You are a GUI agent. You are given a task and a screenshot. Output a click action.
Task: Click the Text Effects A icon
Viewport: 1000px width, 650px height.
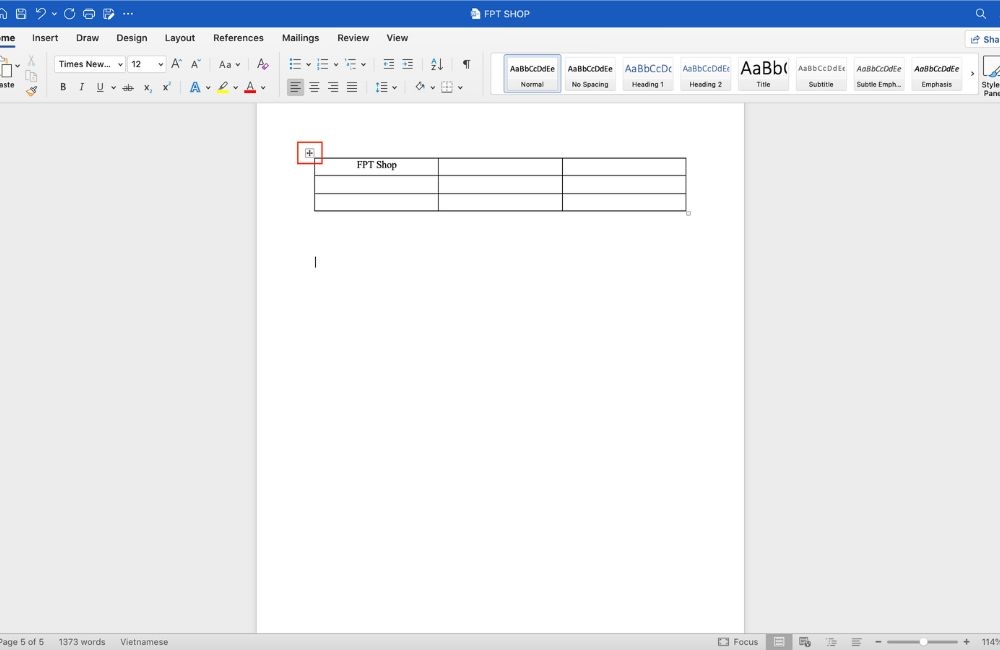[195, 87]
